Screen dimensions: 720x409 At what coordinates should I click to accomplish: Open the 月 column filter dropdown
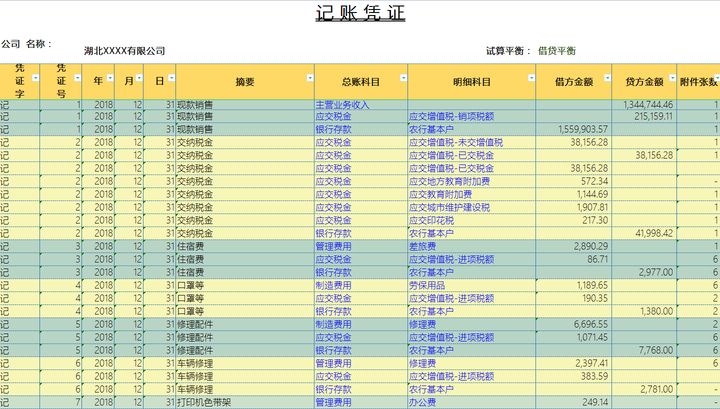(x=139, y=78)
